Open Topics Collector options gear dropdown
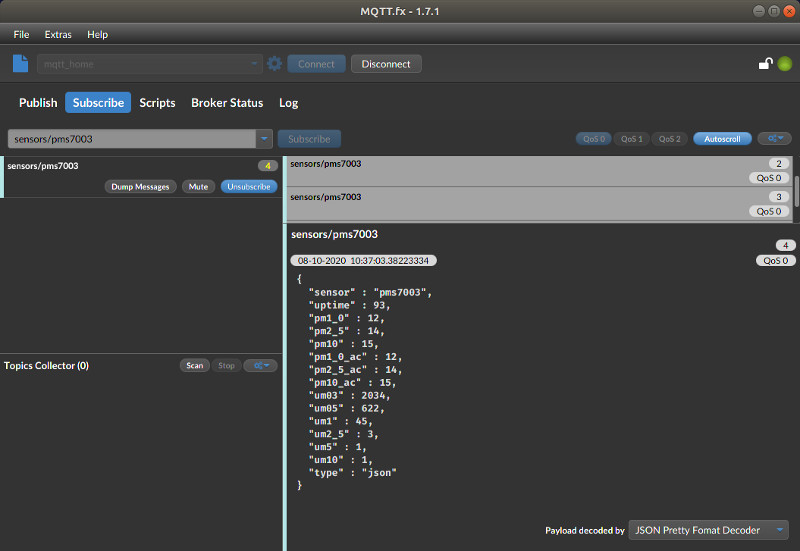The width and height of the screenshot is (800, 551). [x=261, y=365]
